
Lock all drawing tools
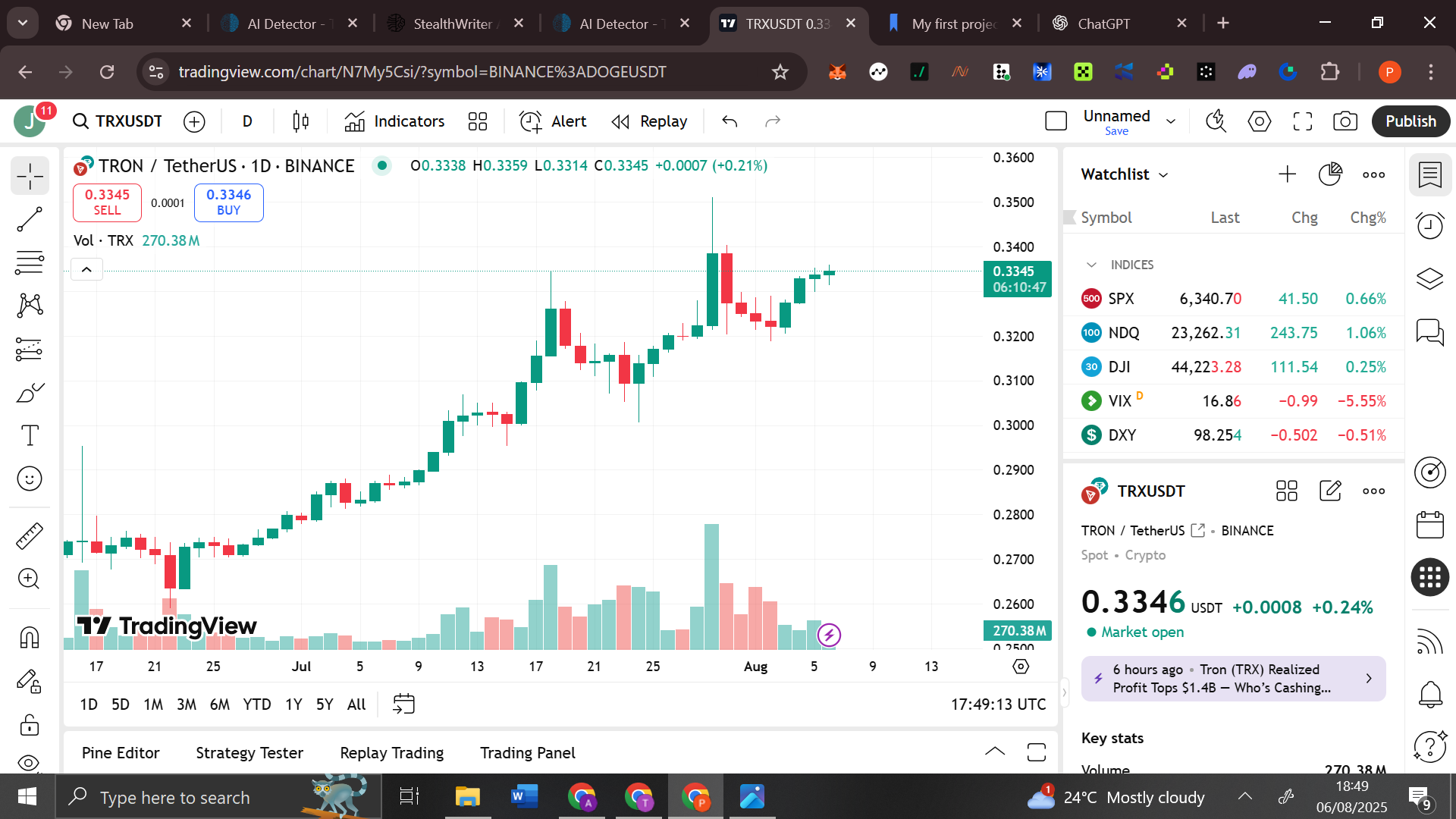[30, 724]
